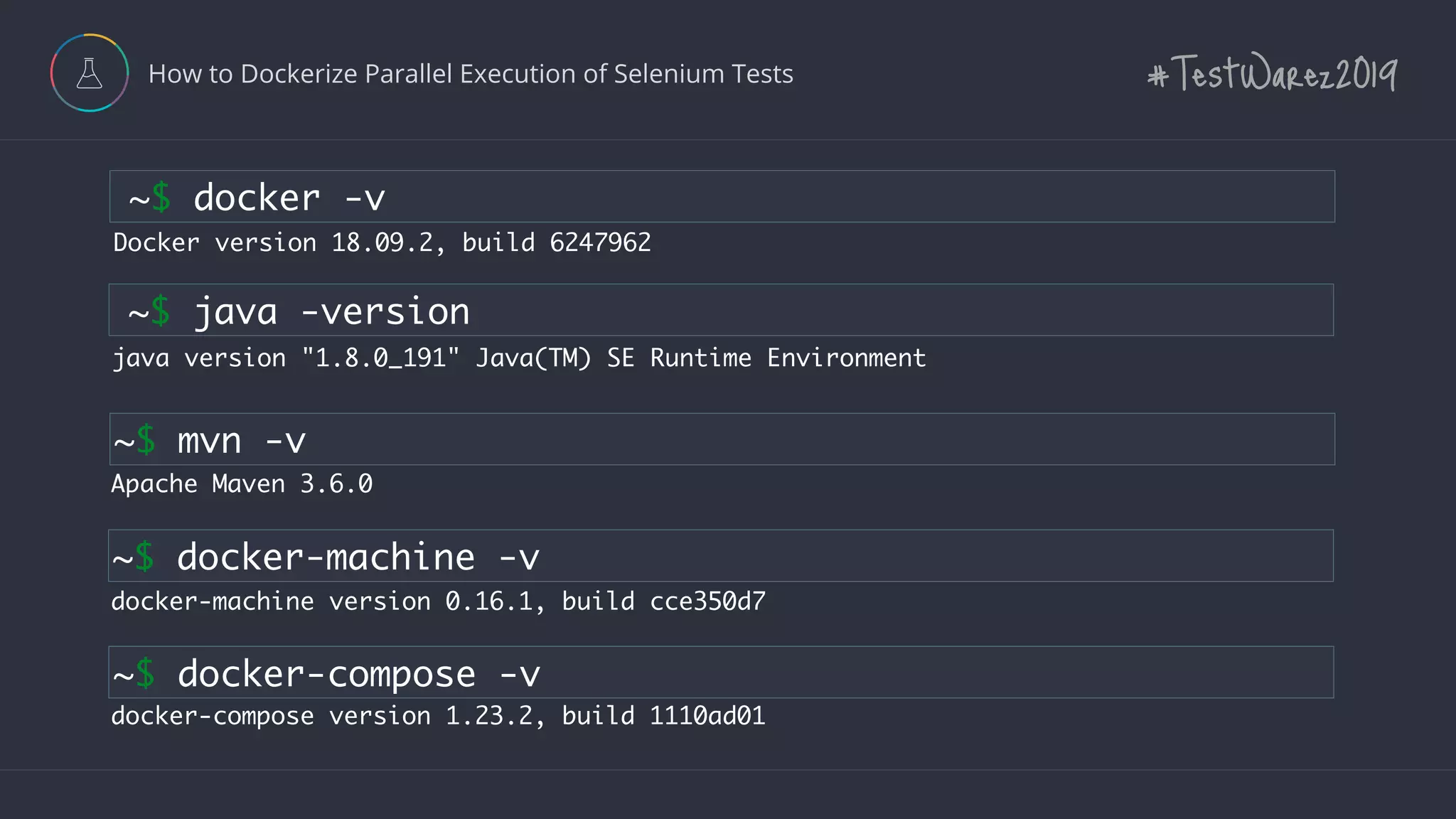The height and width of the screenshot is (819, 1456).
Task: Click 'docker-machine version 0.16.1' output line
Action: (438, 601)
